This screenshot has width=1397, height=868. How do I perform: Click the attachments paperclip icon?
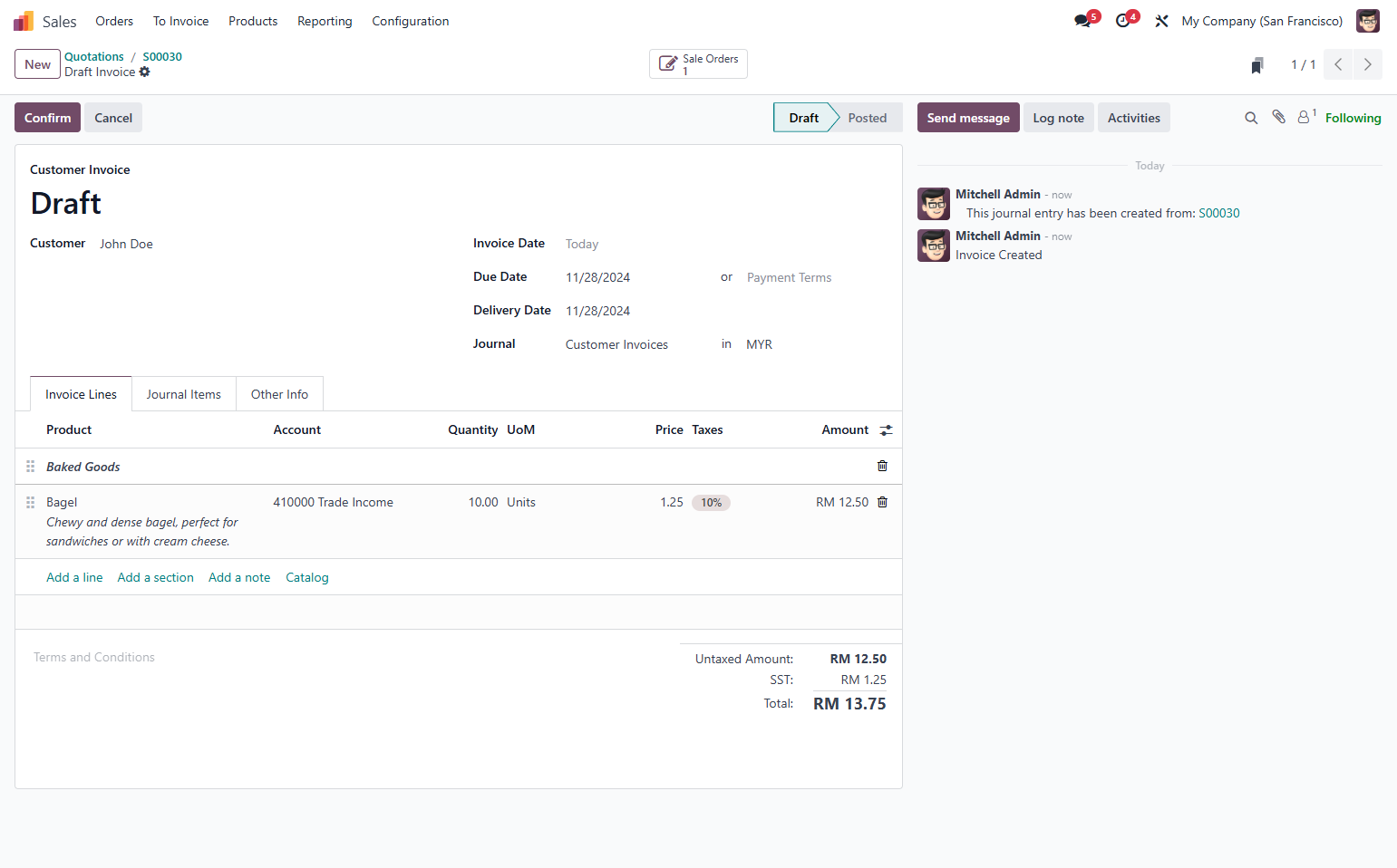1278,117
